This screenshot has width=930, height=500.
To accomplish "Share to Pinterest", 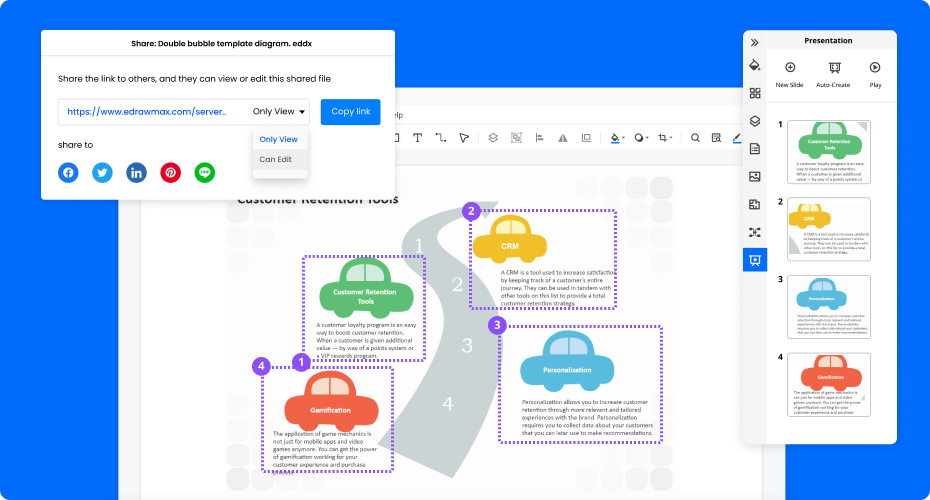I will pyautogui.click(x=171, y=172).
